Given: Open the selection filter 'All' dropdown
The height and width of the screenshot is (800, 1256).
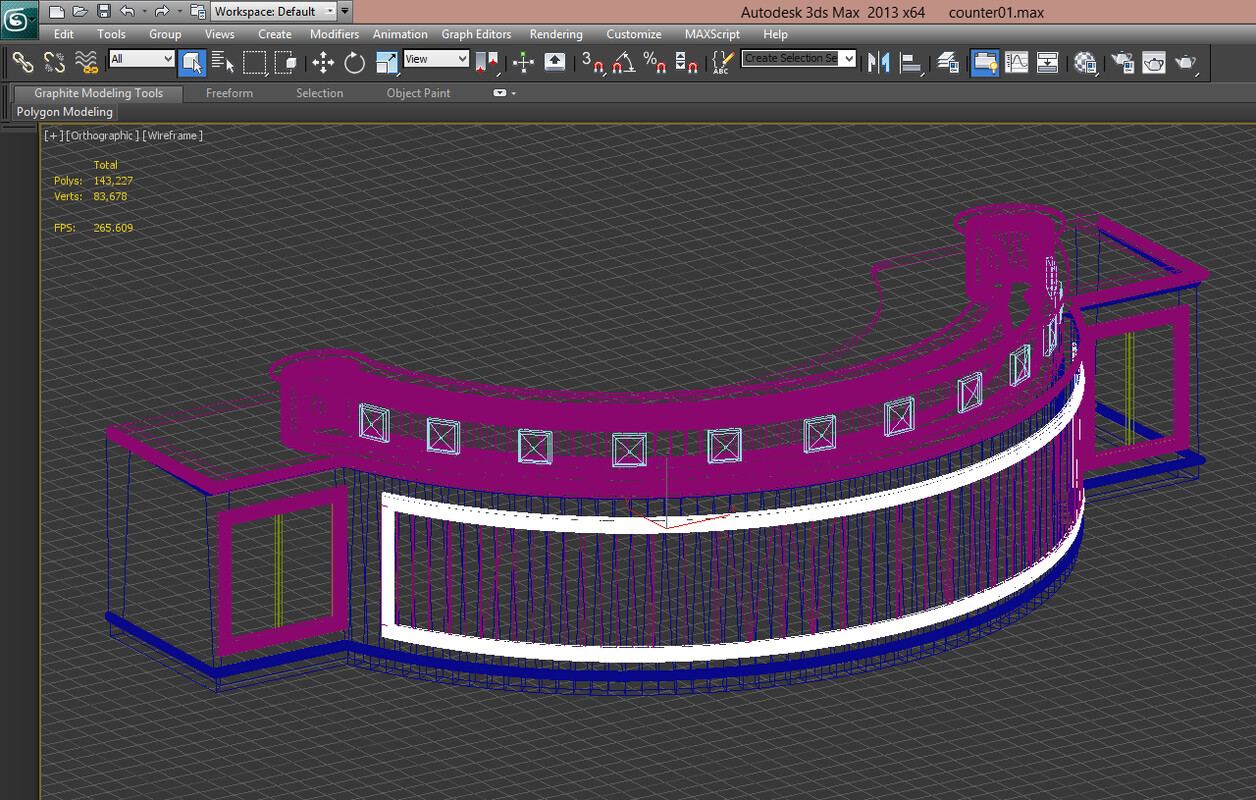Looking at the screenshot, I should point(141,60).
